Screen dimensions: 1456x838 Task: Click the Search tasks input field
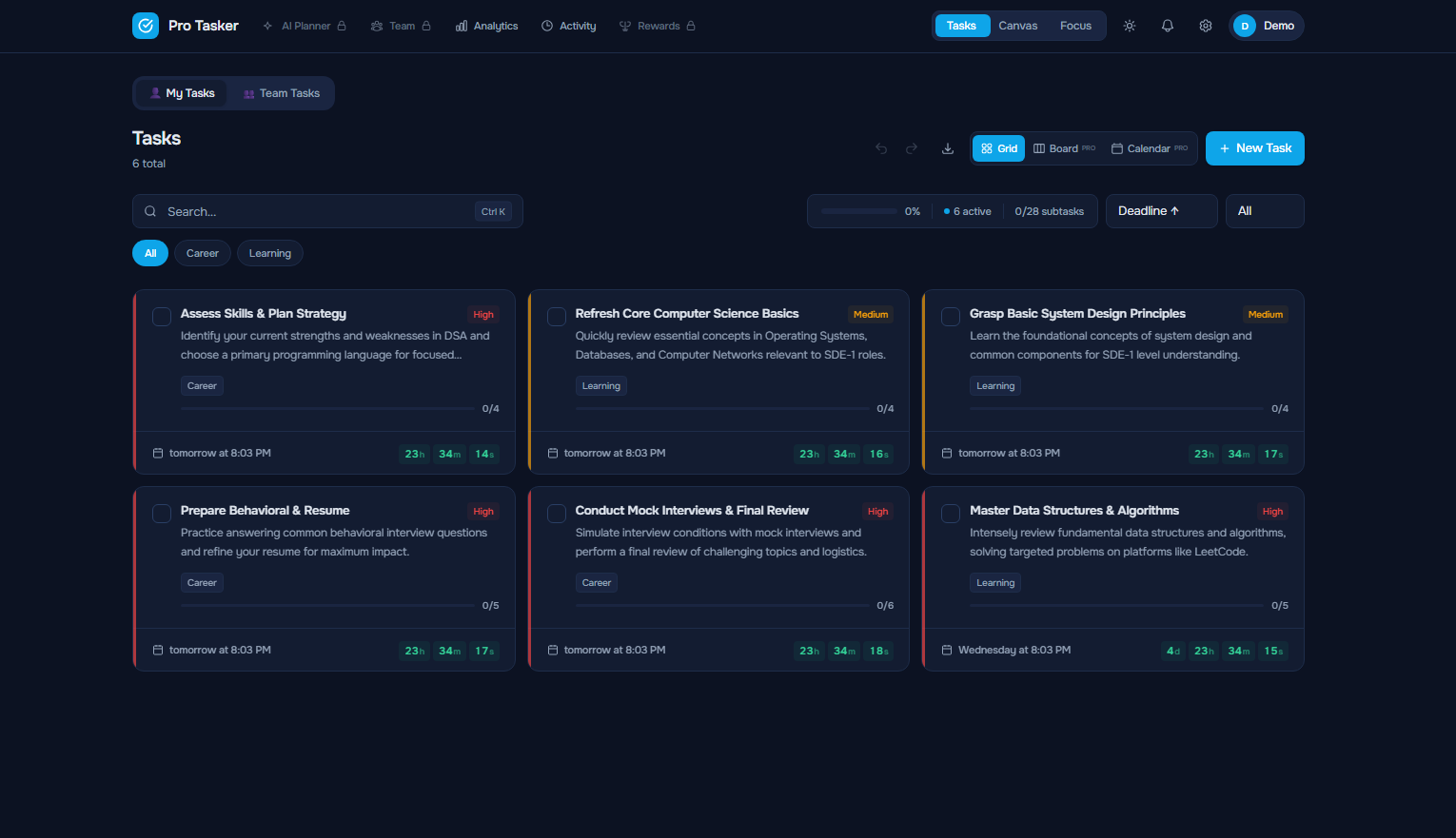tap(319, 211)
